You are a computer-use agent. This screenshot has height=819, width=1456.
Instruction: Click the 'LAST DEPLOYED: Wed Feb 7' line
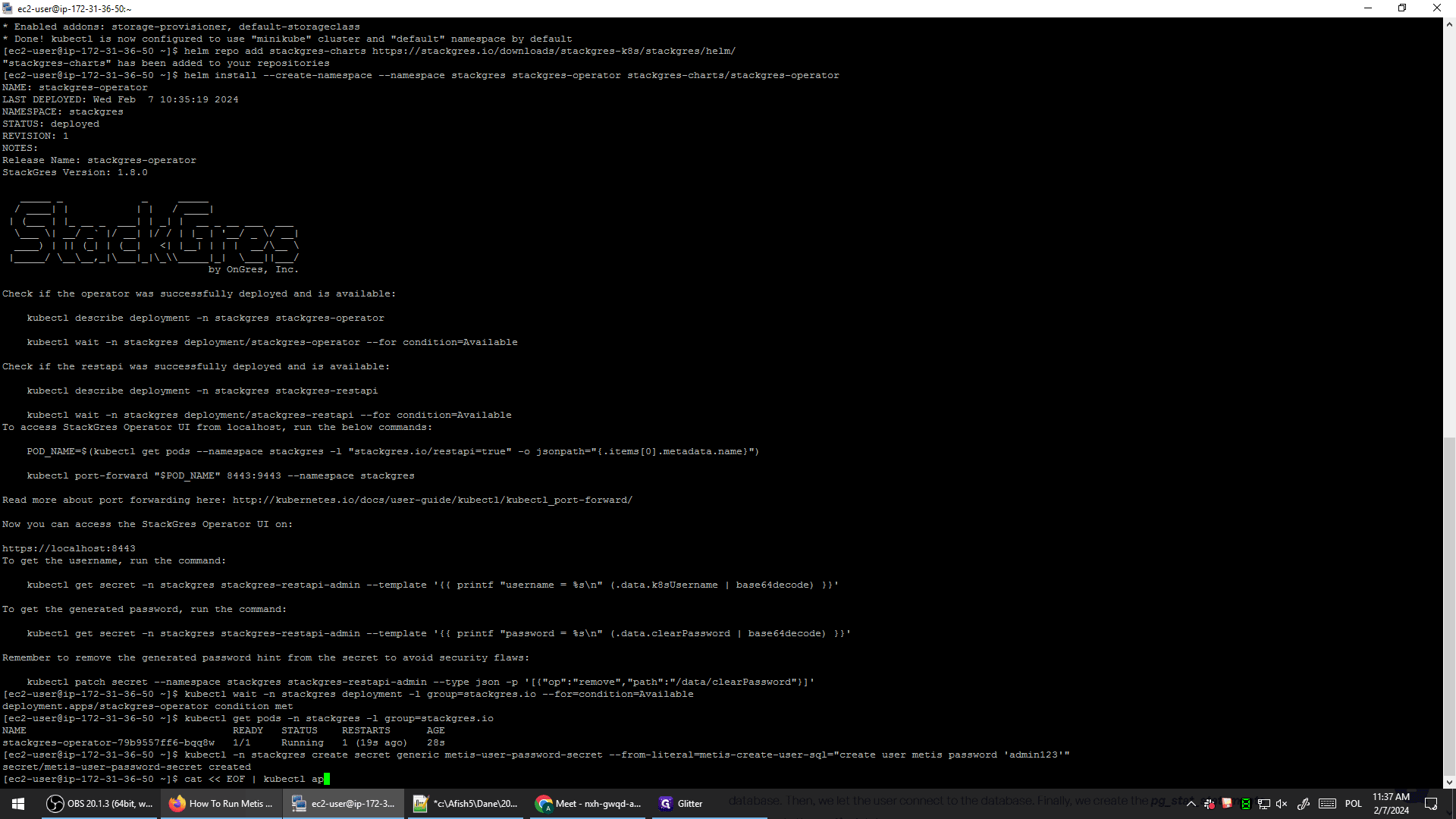pos(121,99)
